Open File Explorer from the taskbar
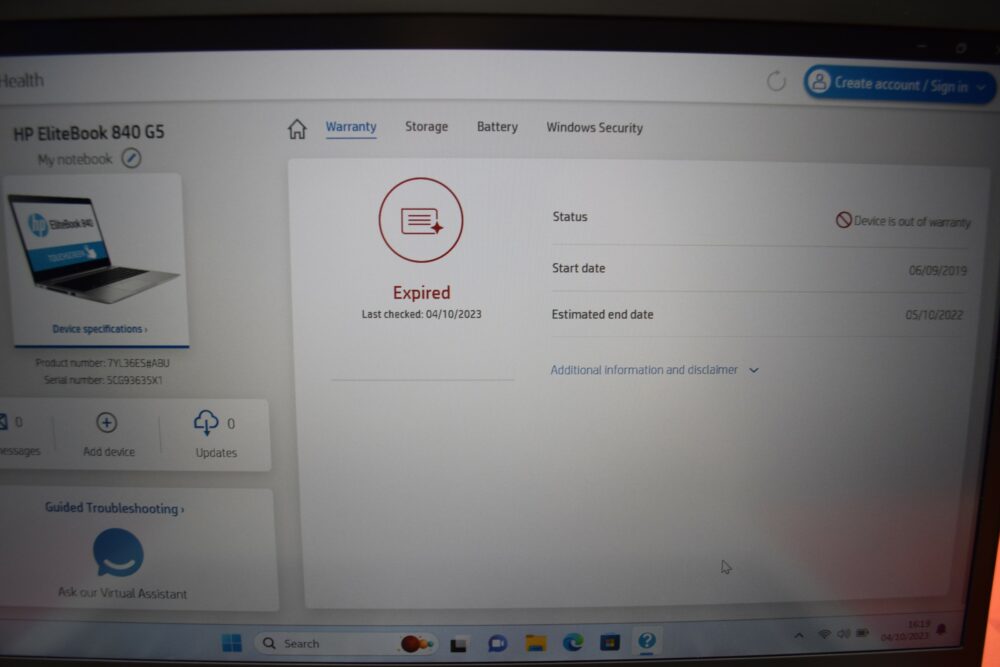 [536, 643]
